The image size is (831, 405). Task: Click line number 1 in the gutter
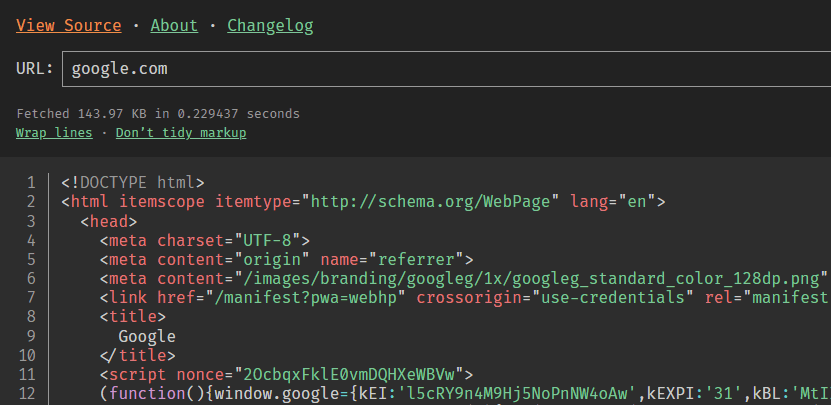pyautogui.click(x=31, y=183)
